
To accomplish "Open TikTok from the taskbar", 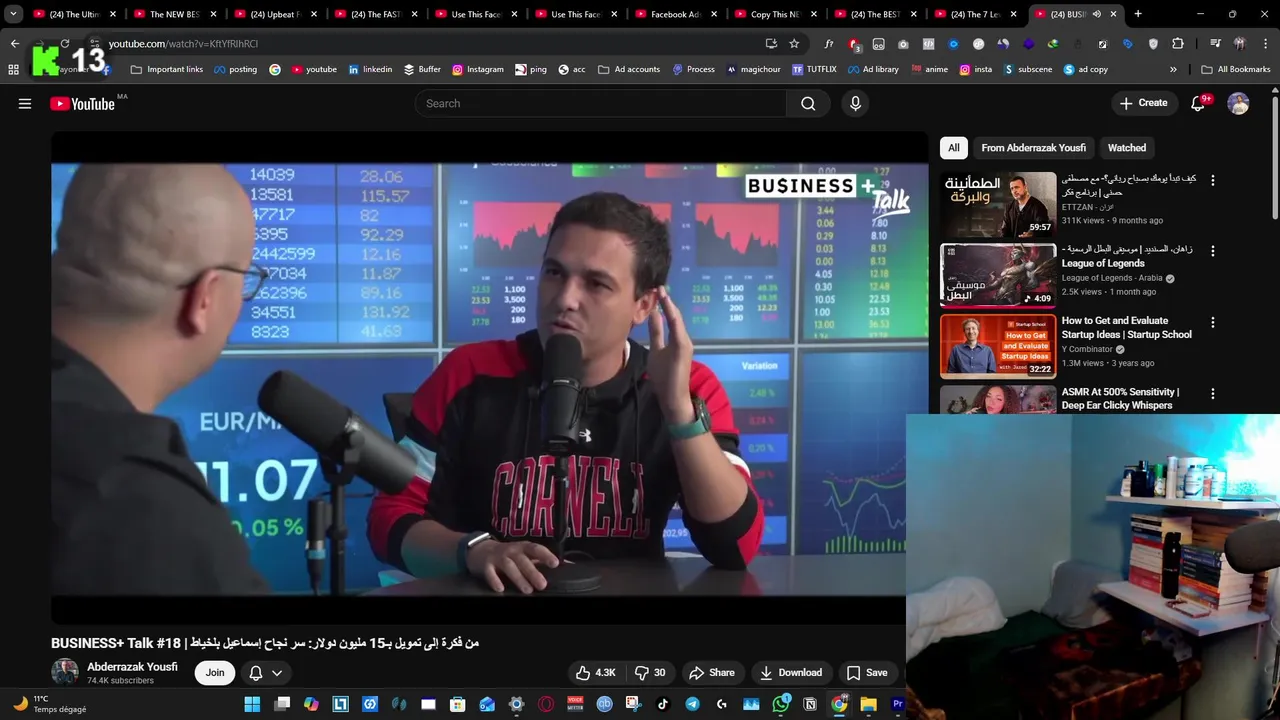I will pyautogui.click(x=663, y=704).
